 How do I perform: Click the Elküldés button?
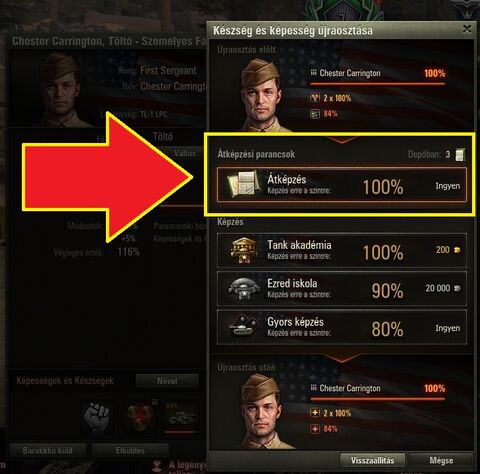pos(130,451)
